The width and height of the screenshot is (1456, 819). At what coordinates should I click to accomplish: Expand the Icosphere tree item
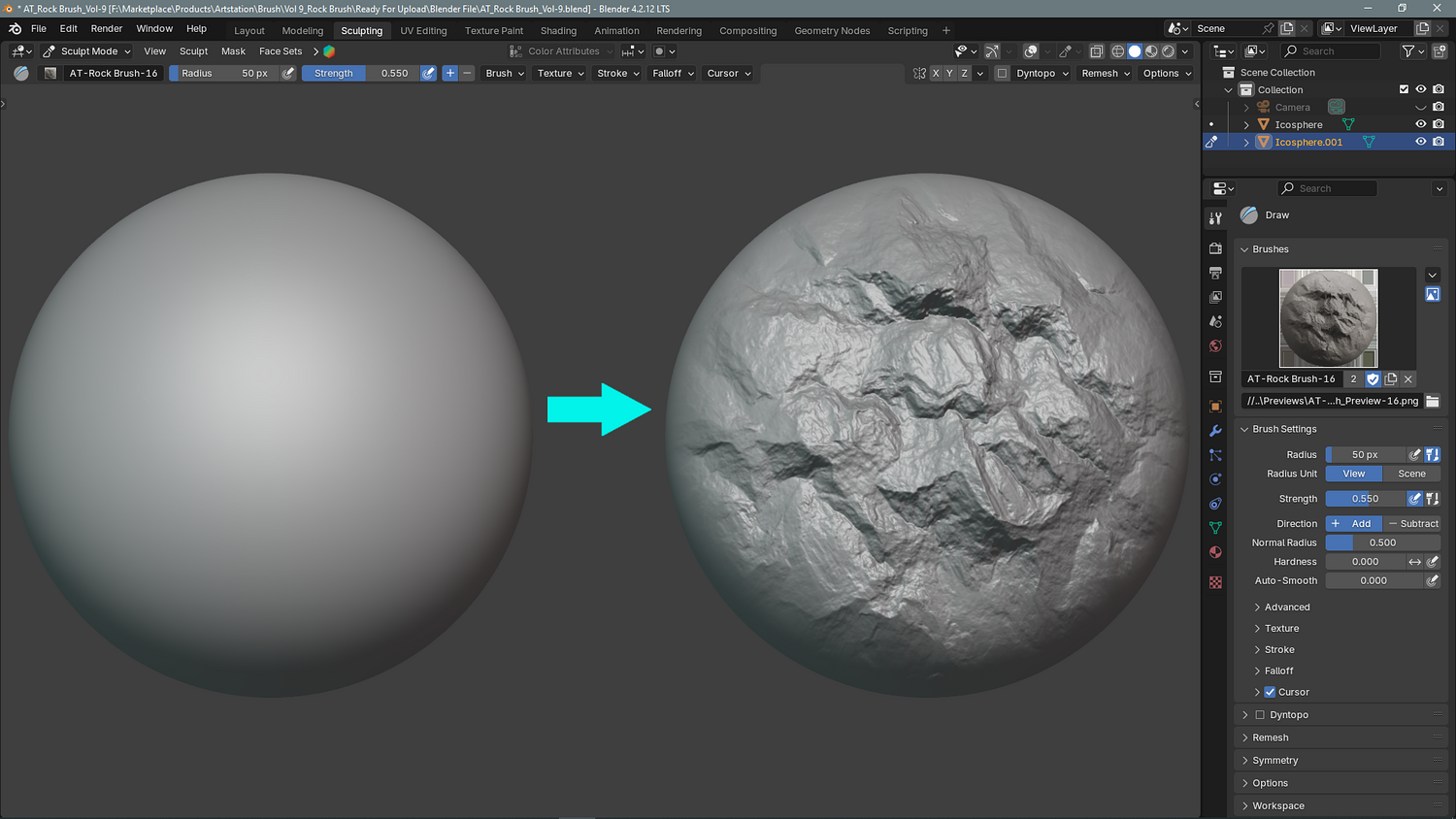1246,125
